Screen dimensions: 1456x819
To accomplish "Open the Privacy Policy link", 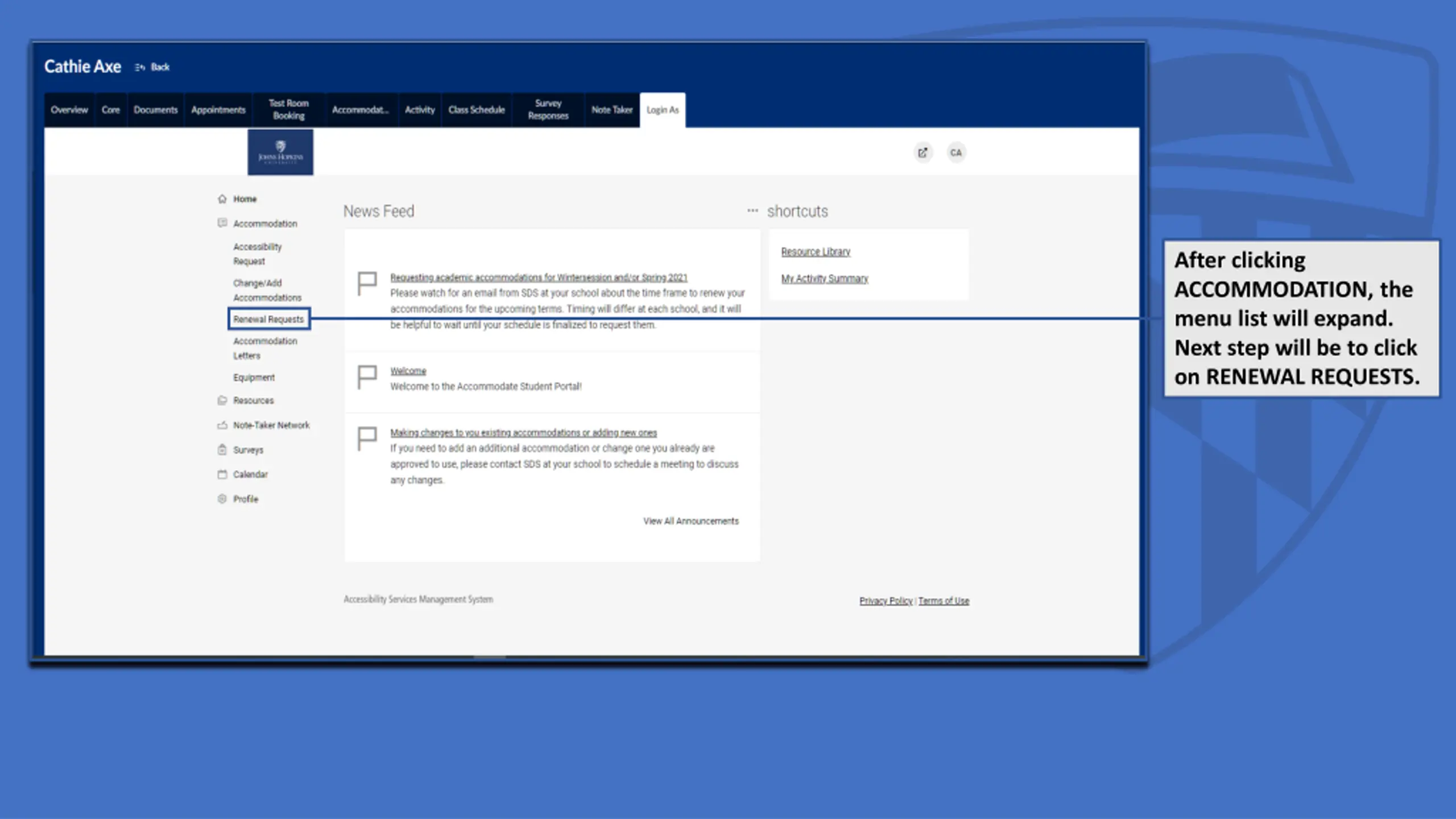I will click(886, 601).
